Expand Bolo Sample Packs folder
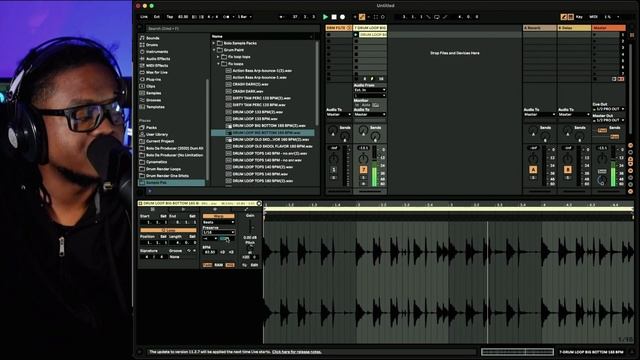Image resolution: width=640 pixels, height=360 pixels. (x=214, y=43)
